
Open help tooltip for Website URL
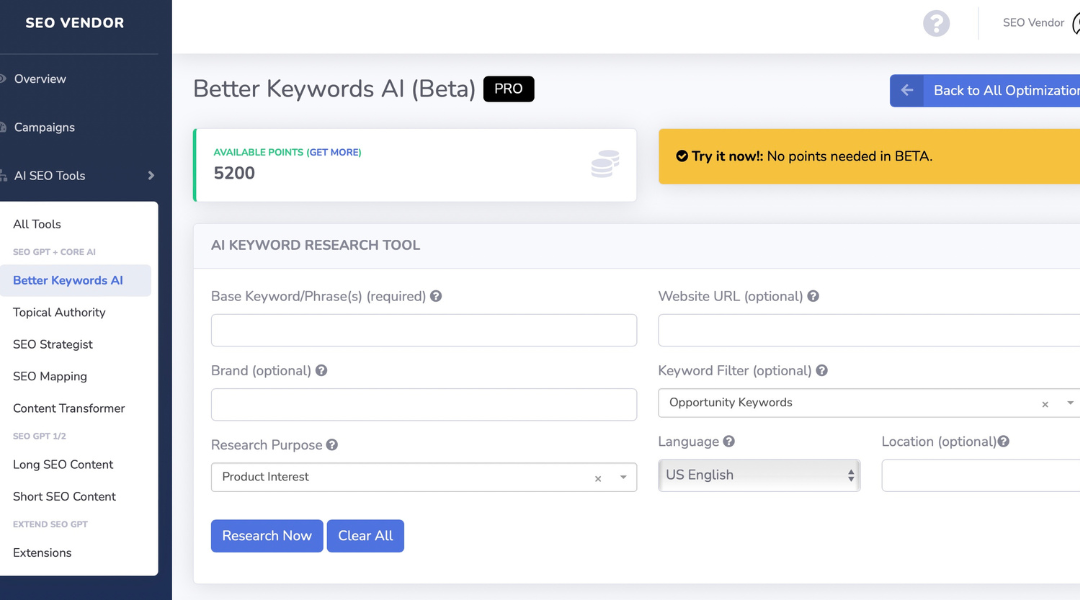click(813, 296)
